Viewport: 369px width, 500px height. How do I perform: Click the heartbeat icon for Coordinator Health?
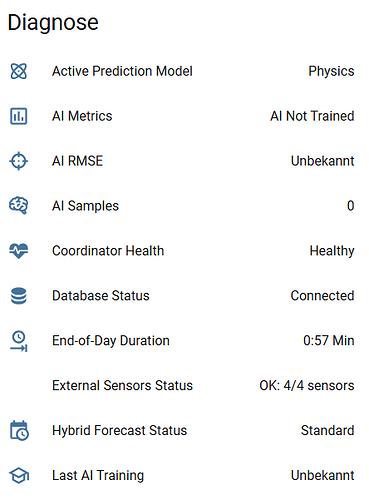click(x=19, y=251)
